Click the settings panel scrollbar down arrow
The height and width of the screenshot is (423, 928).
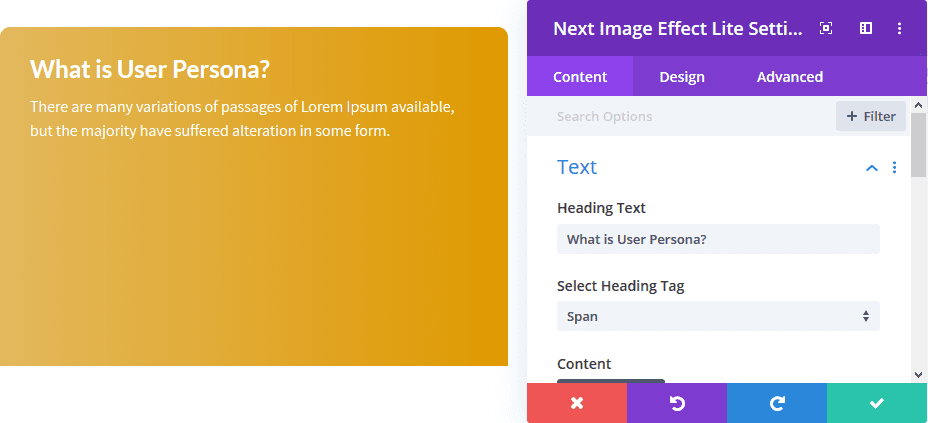pyautogui.click(x=919, y=374)
